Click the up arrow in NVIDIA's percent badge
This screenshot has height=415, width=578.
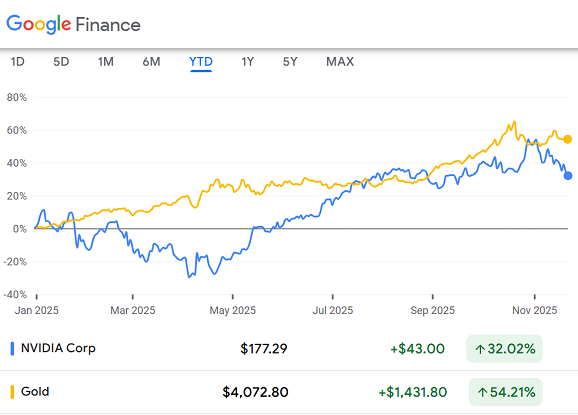click(480, 349)
